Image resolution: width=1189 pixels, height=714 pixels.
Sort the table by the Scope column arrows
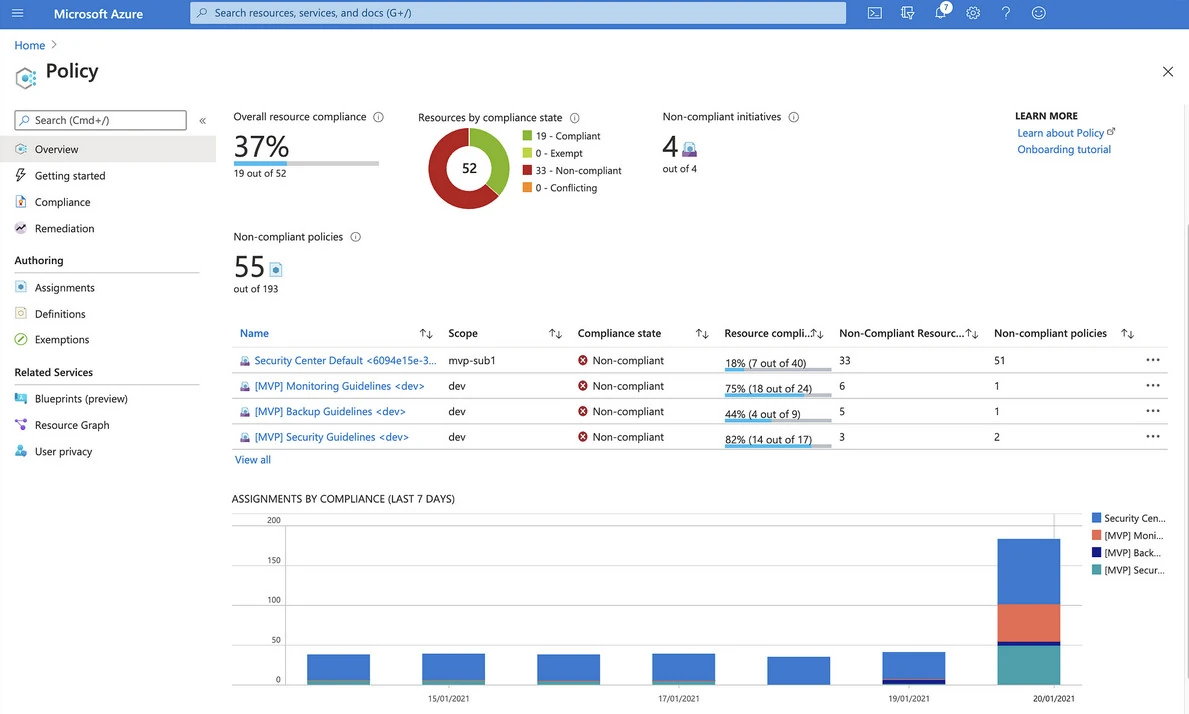556,334
